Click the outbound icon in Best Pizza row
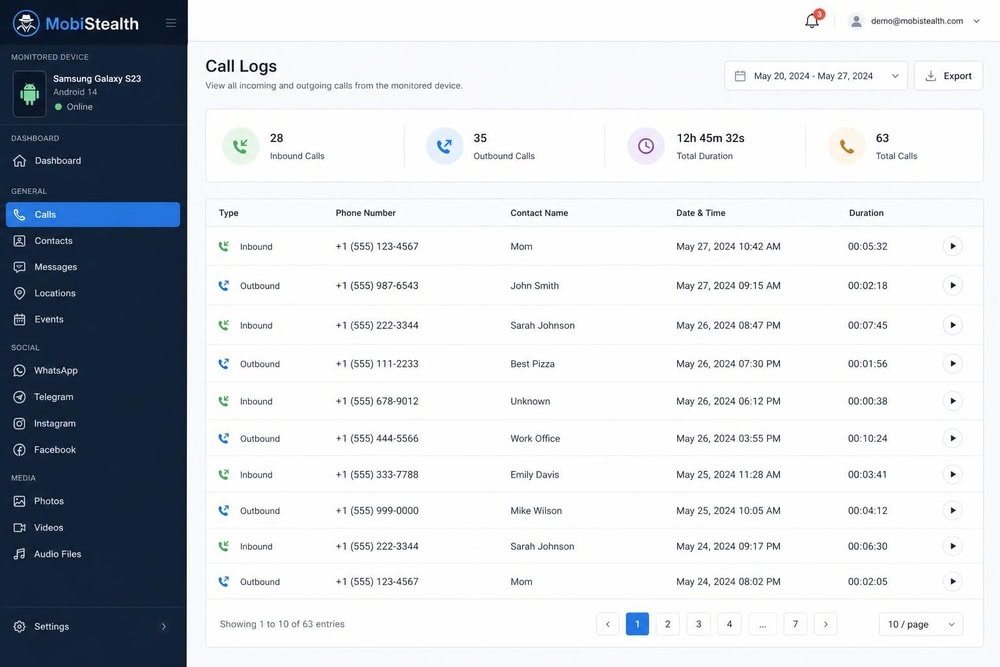 (224, 363)
